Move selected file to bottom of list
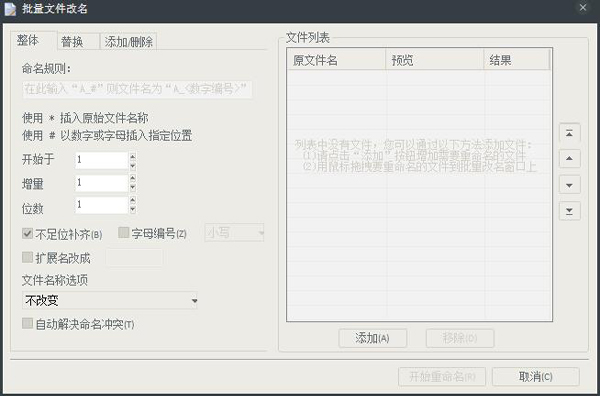600x396 pixels. point(569,211)
